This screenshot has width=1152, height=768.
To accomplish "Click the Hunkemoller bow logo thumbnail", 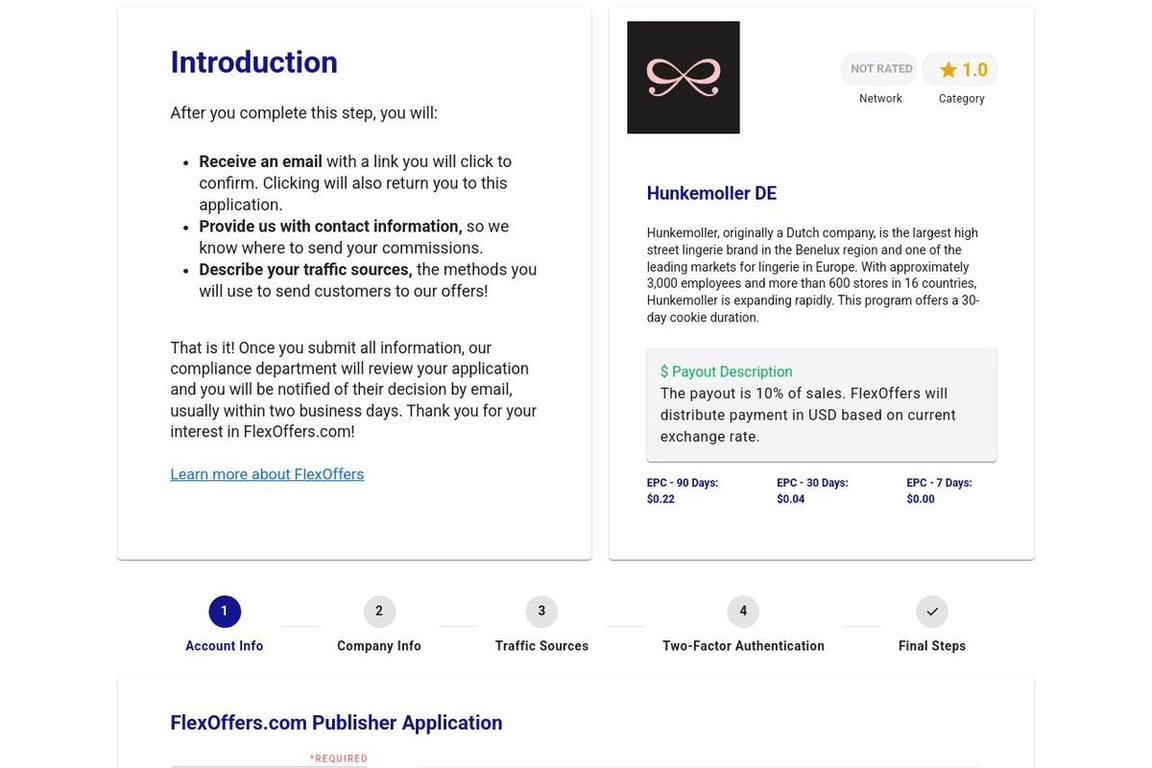I will 683,77.
